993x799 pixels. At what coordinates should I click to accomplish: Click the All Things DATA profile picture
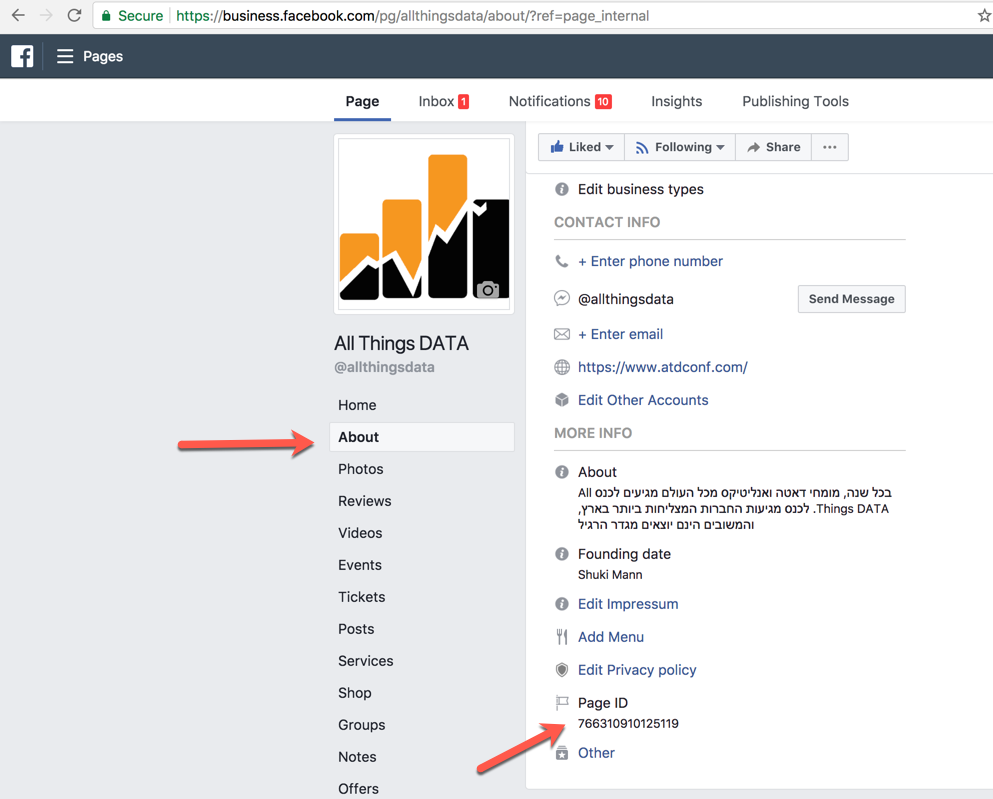coord(424,224)
